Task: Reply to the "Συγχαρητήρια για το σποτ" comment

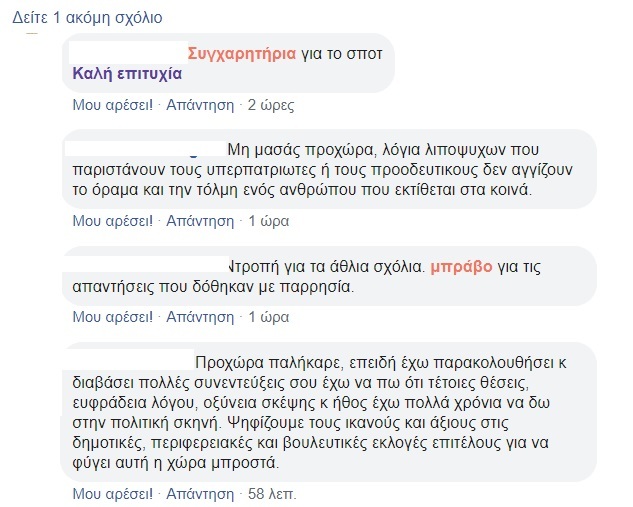Action: tap(199, 103)
